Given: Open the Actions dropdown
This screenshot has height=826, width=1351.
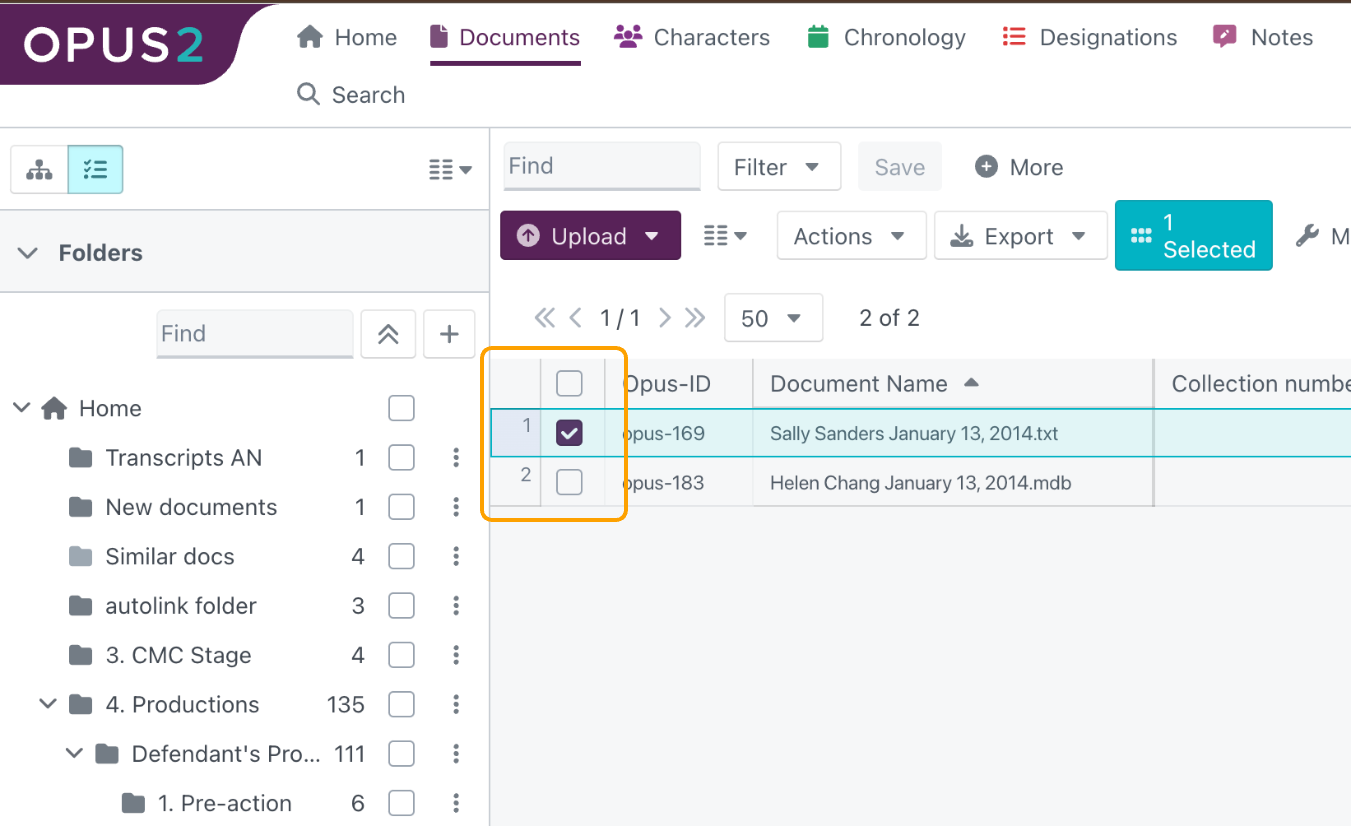Looking at the screenshot, I should 851,236.
